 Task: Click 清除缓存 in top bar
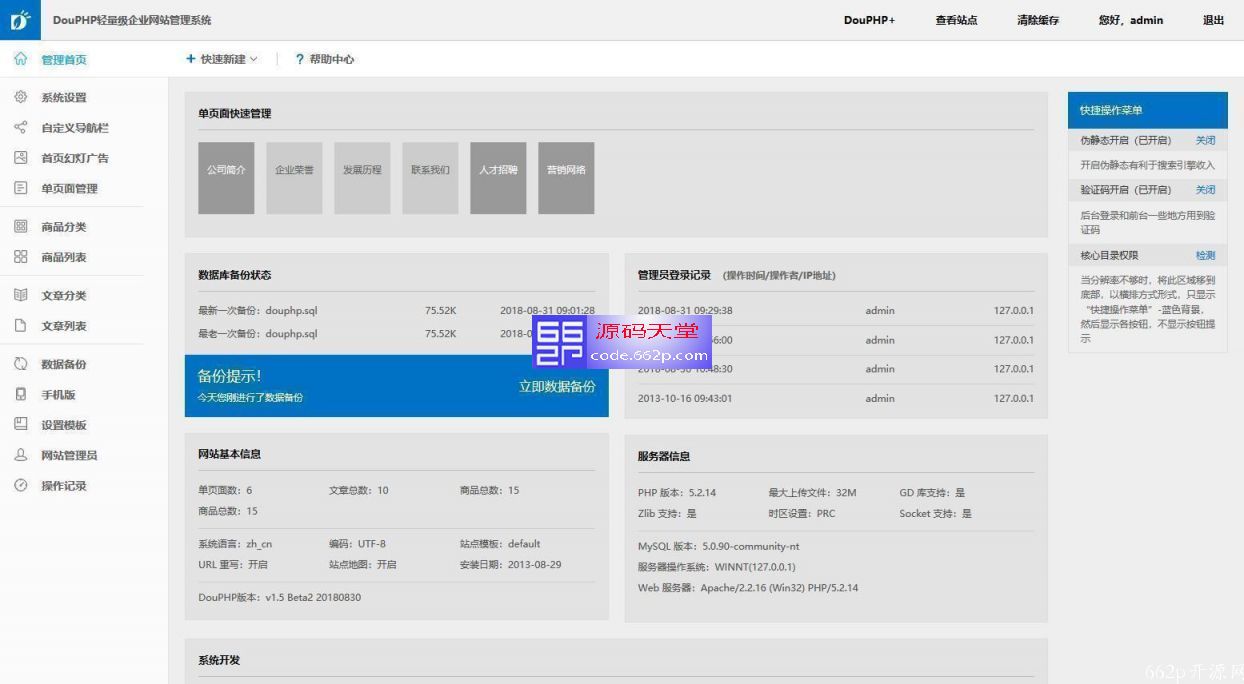pyautogui.click(x=1038, y=20)
